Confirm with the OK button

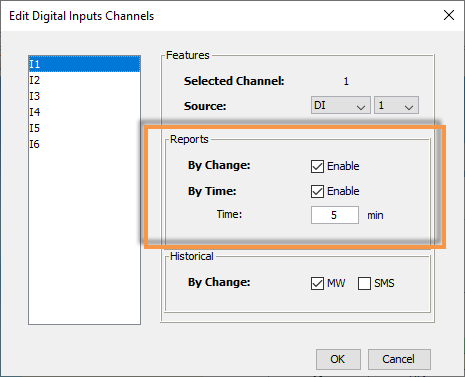click(x=338, y=359)
